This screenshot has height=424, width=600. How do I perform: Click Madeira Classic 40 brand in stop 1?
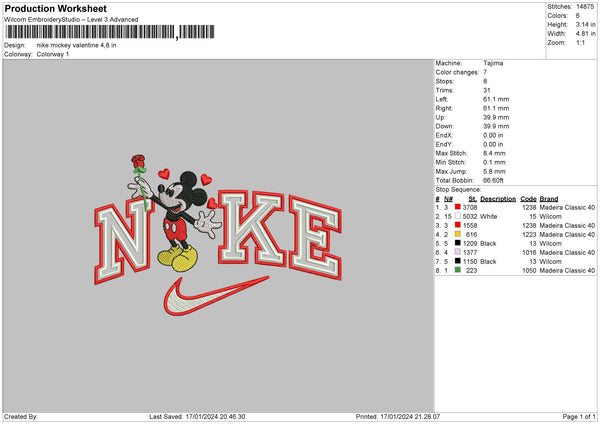[x=567, y=207]
